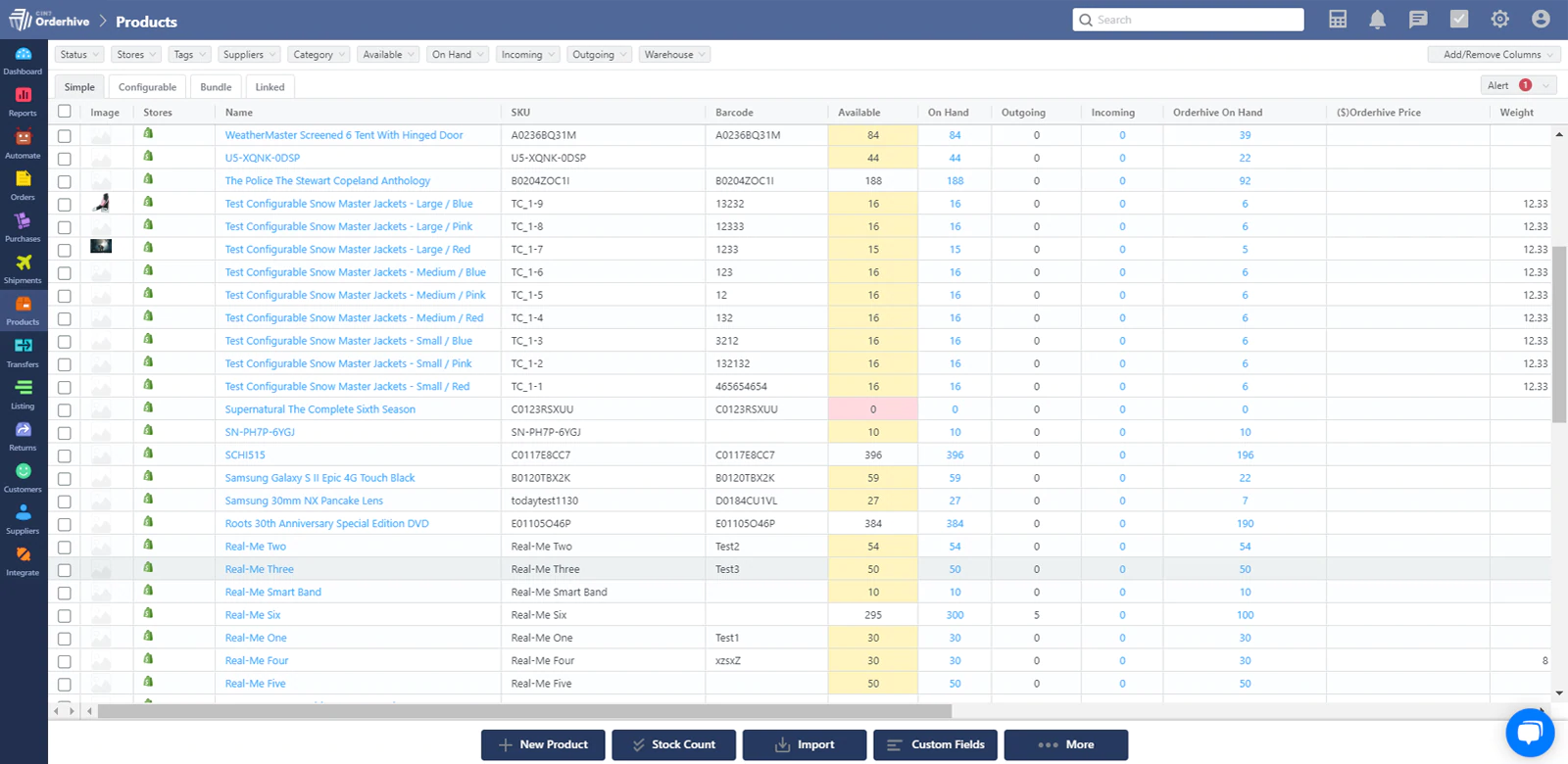Expand the Suppliers filter dropdown

[x=249, y=55]
